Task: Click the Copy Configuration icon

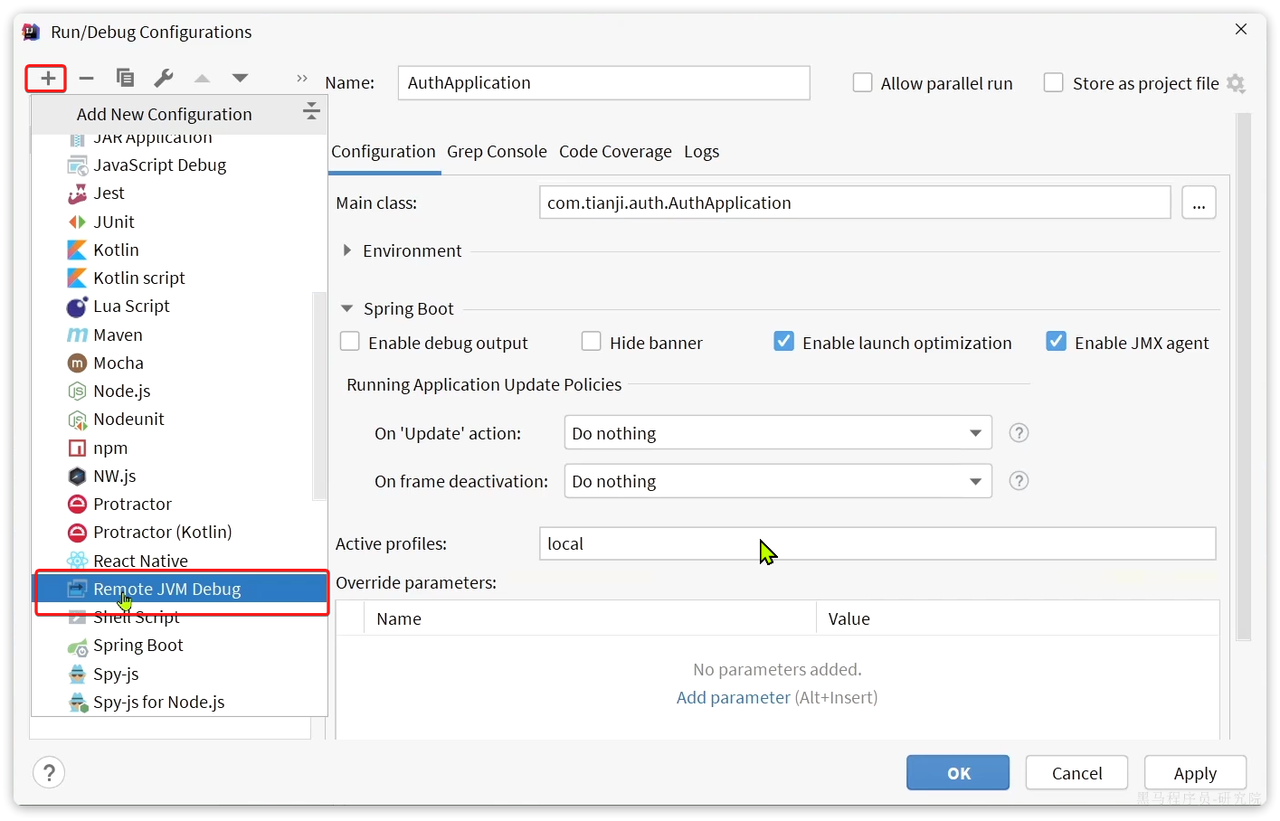Action: 125,78
